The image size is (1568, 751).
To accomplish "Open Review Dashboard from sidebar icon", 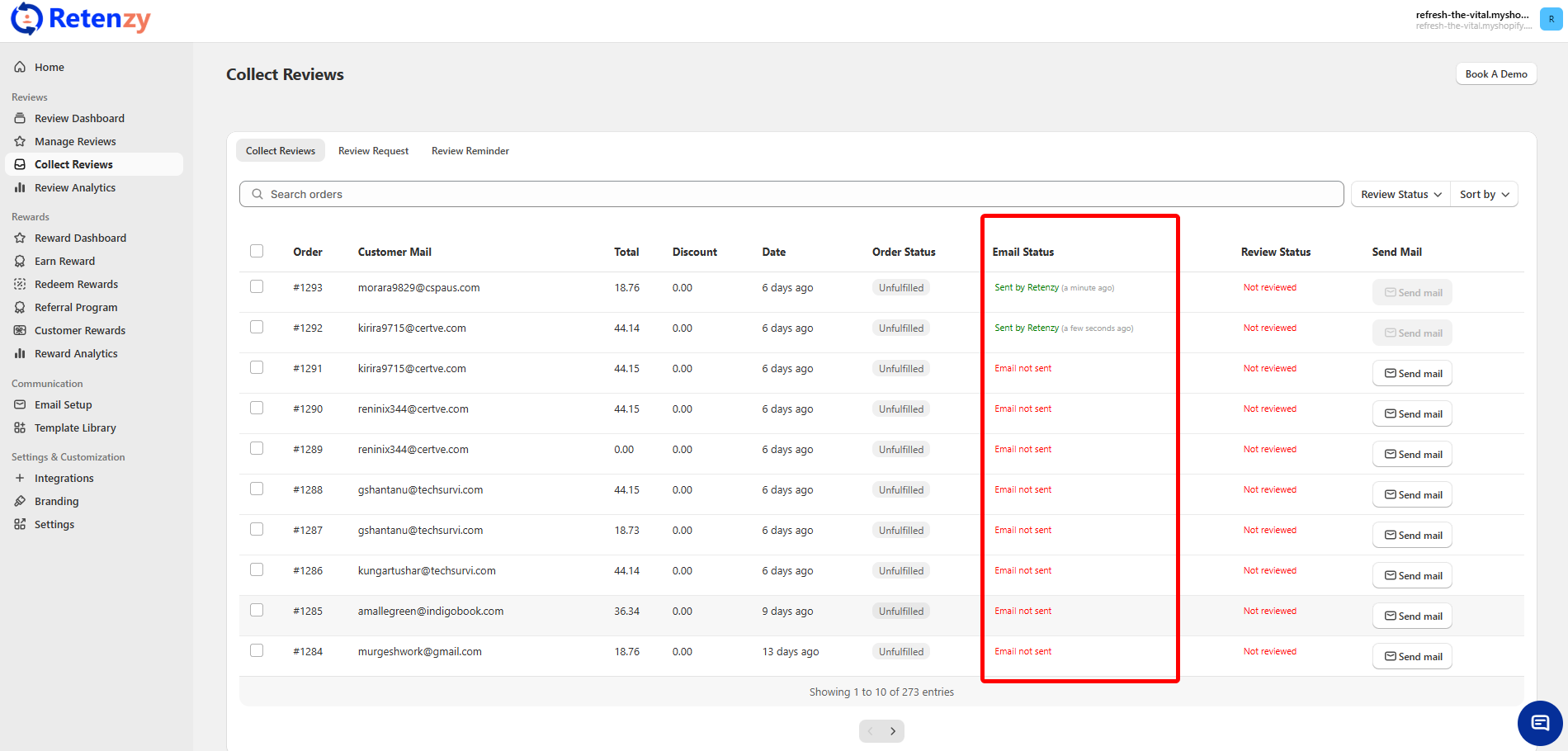I will coord(20,118).
